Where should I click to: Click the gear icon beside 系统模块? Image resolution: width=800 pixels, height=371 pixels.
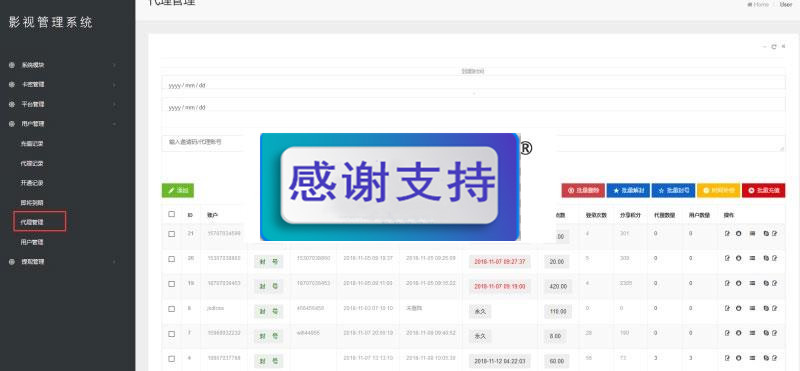pos(11,65)
